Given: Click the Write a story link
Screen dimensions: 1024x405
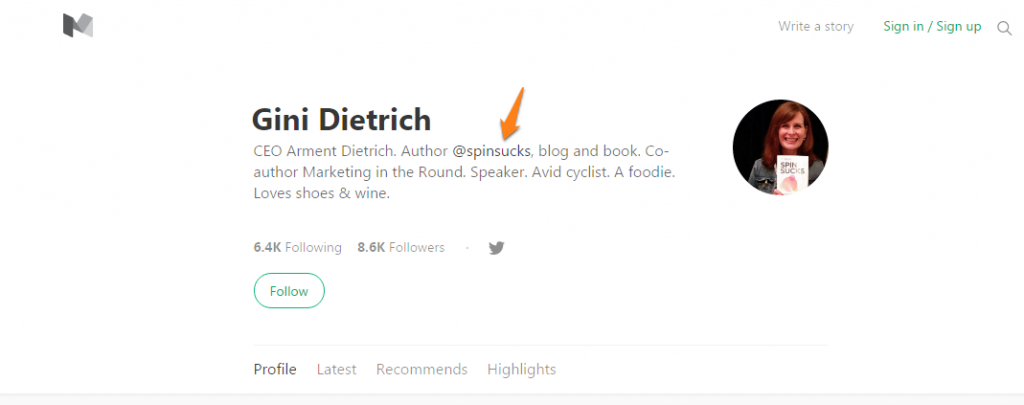Looking at the screenshot, I should point(816,27).
